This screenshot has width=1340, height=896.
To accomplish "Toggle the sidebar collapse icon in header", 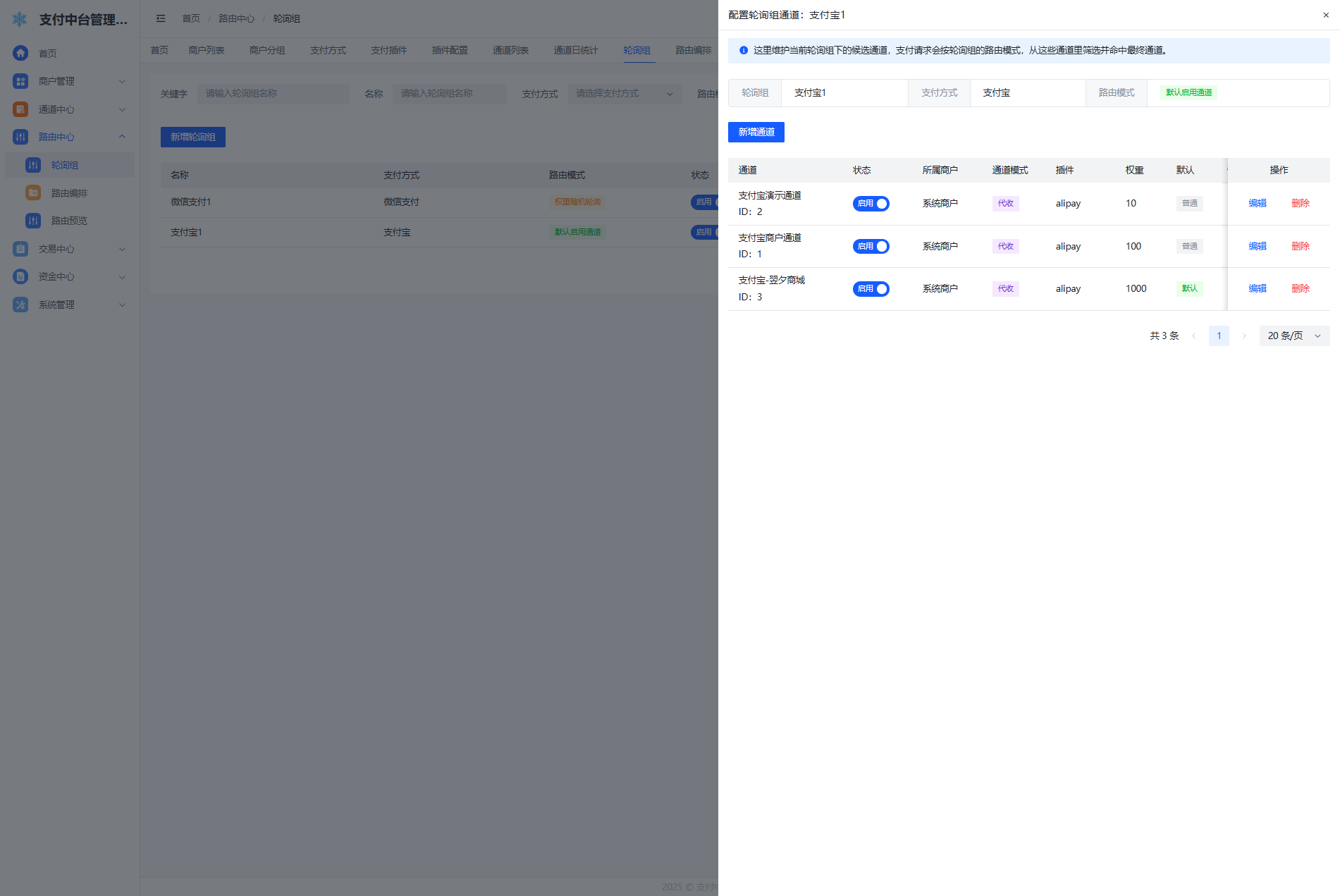I will pyautogui.click(x=161, y=18).
